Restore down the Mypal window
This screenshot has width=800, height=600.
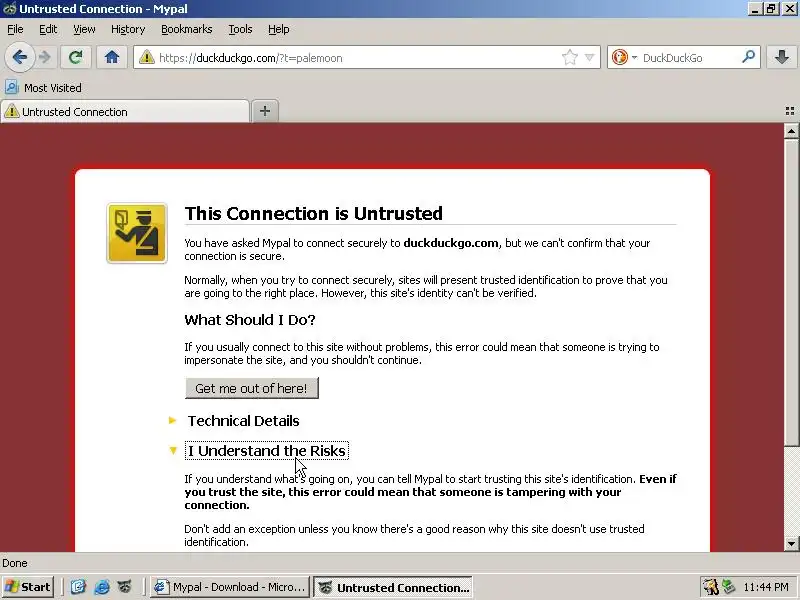[x=771, y=9]
